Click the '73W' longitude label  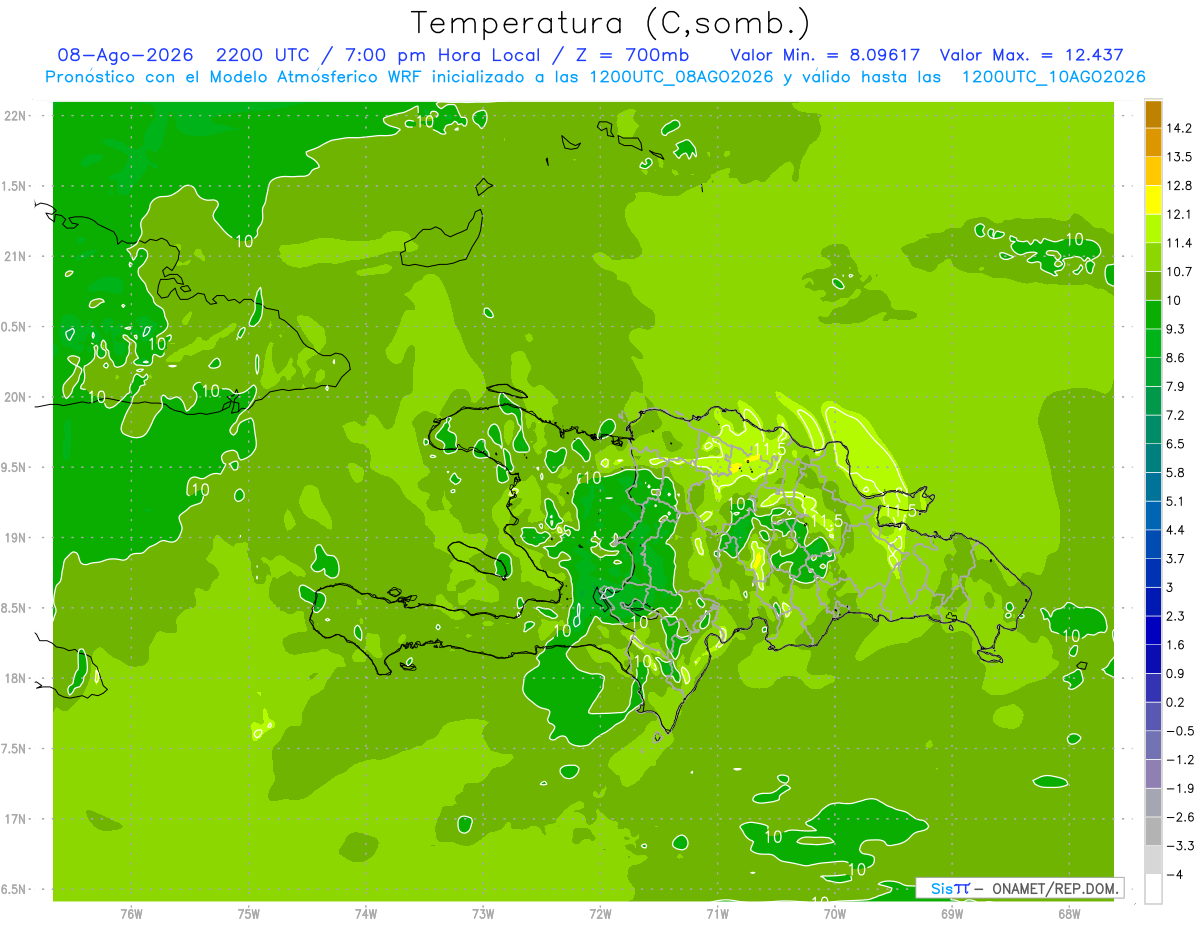click(x=483, y=913)
